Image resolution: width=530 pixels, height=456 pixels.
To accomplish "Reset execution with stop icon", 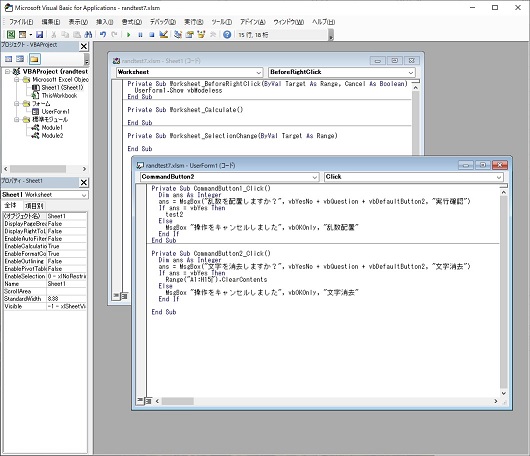I will coord(152,34).
